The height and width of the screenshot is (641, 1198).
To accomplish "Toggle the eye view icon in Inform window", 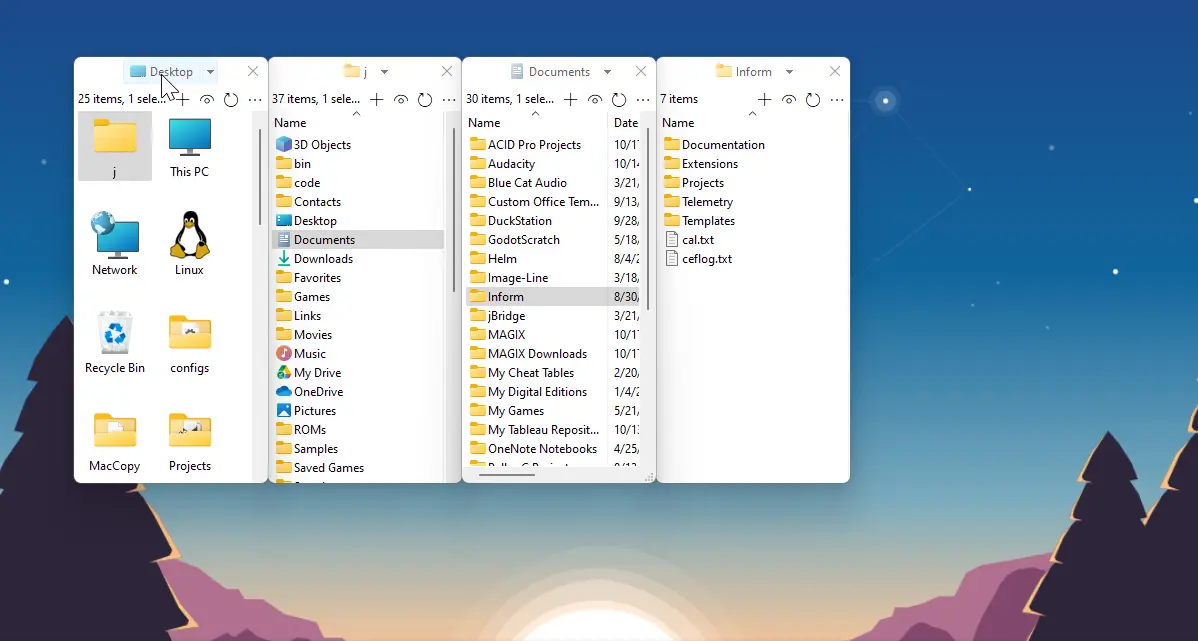I will [789, 99].
